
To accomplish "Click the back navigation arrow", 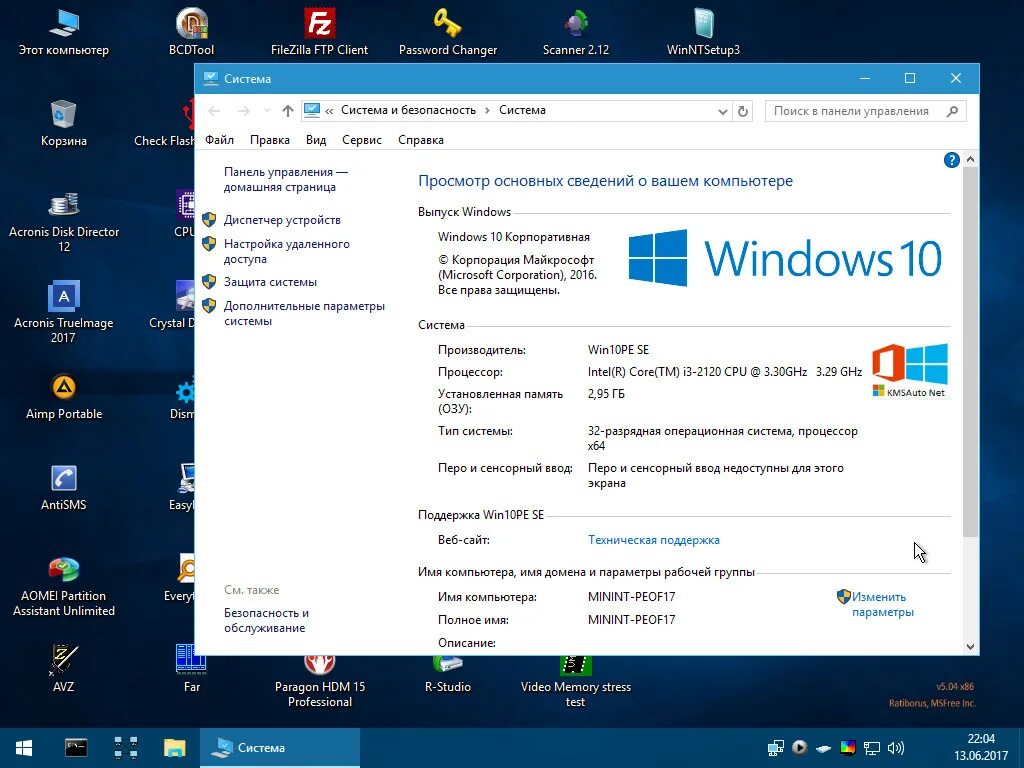I will (214, 111).
